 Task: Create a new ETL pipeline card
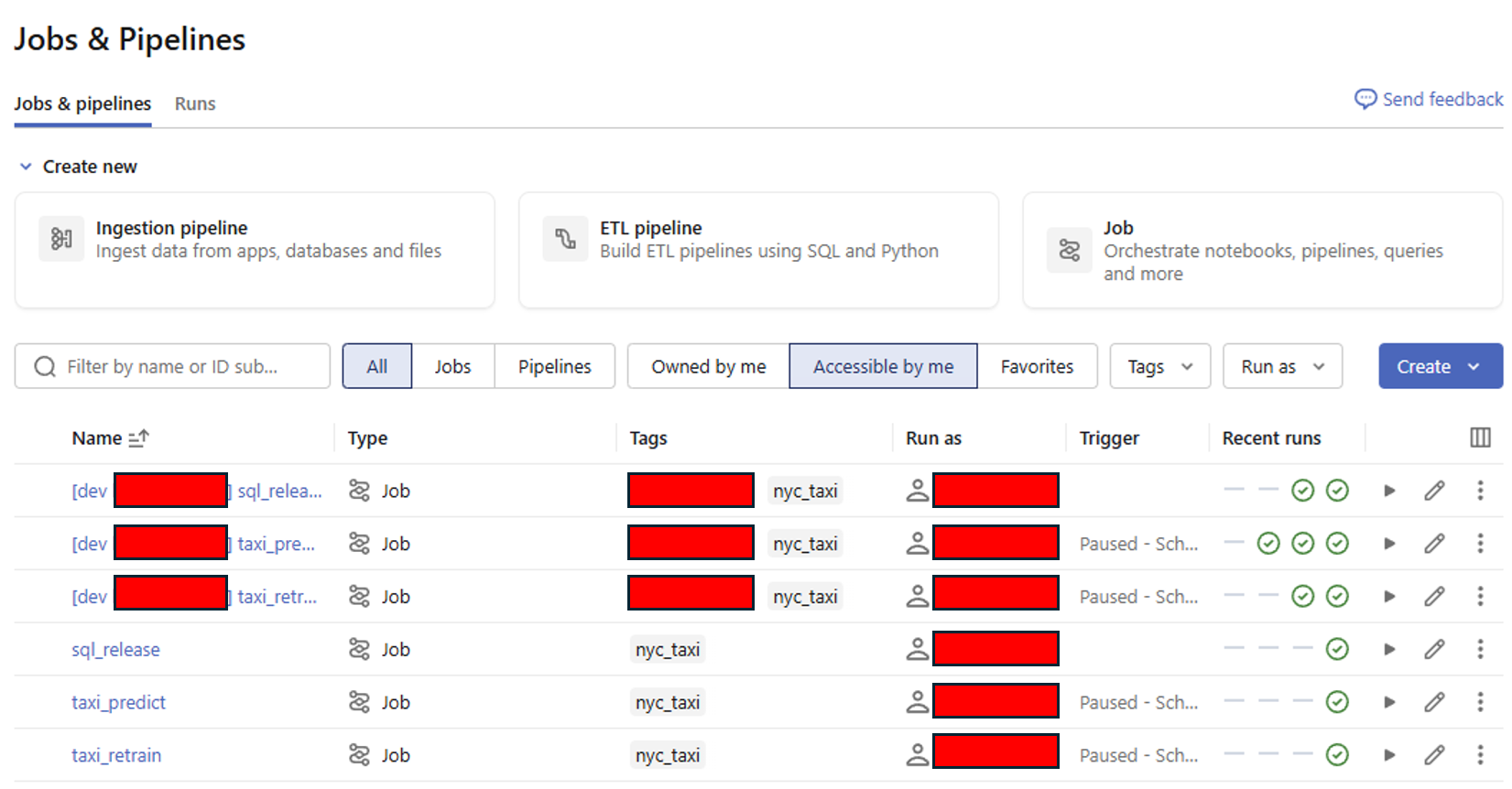pyautogui.click(x=758, y=250)
